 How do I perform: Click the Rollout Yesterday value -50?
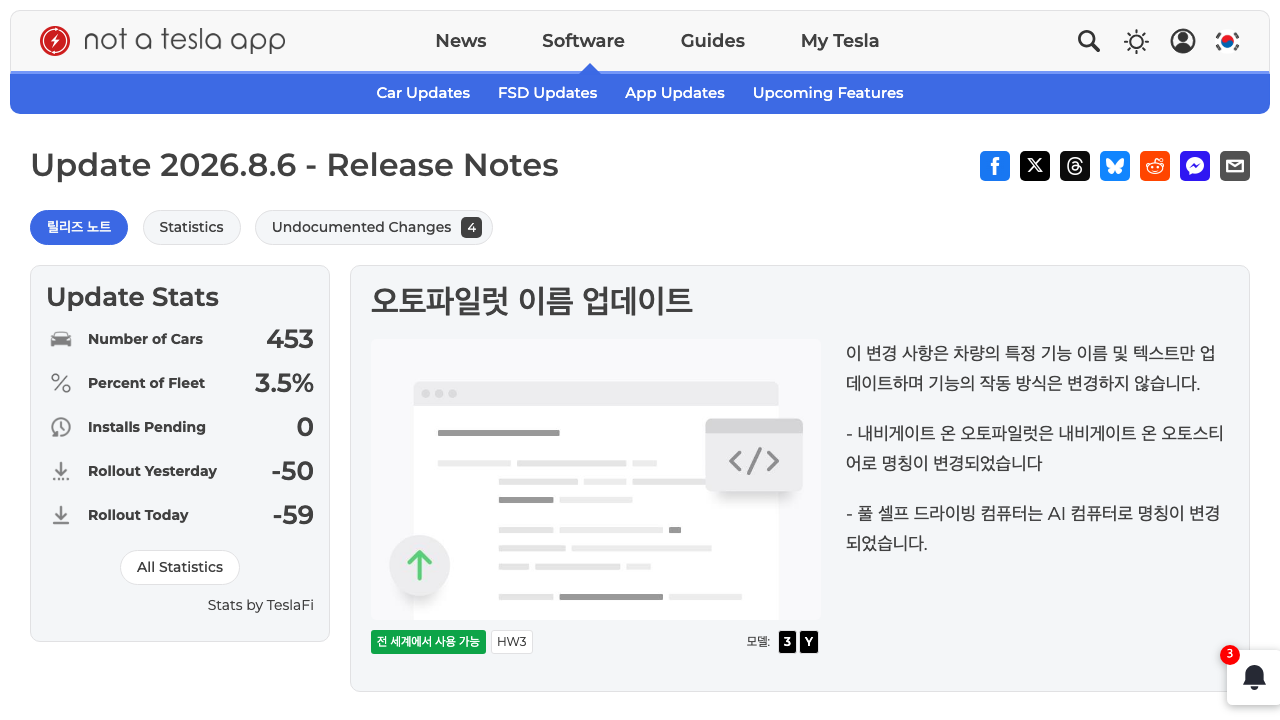[292, 471]
